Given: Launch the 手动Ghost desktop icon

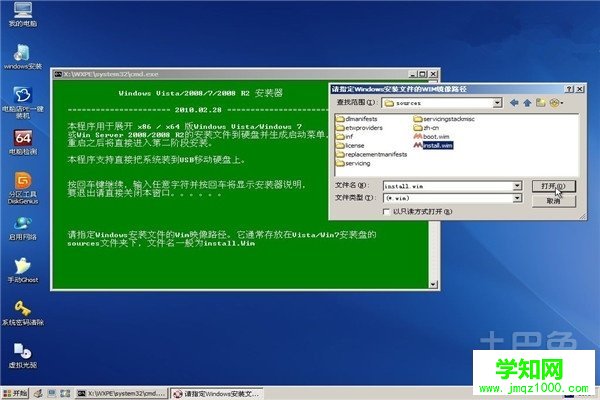Looking at the screenshot, I should (23, 270).
